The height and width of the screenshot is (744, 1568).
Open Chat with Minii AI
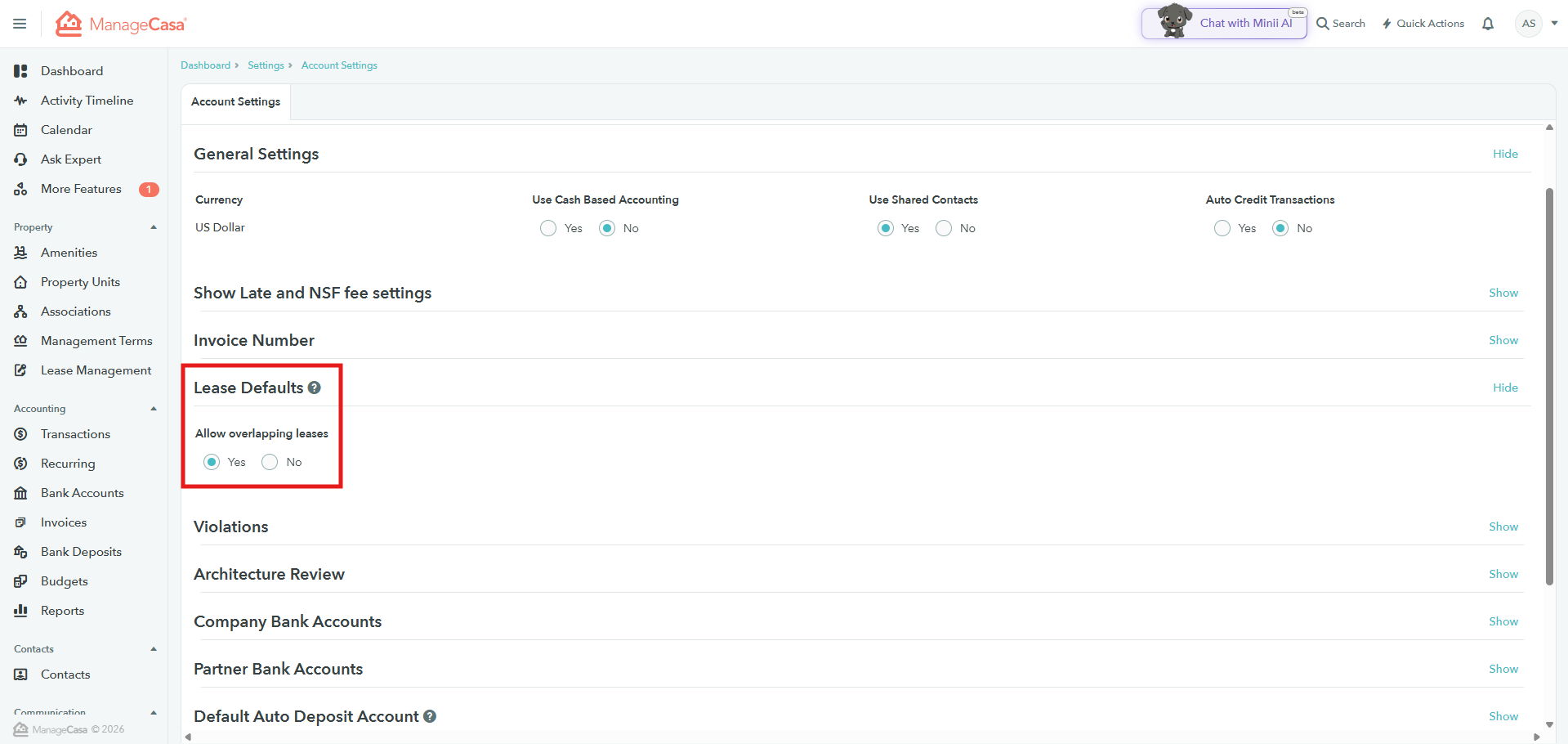point(1224,23)
